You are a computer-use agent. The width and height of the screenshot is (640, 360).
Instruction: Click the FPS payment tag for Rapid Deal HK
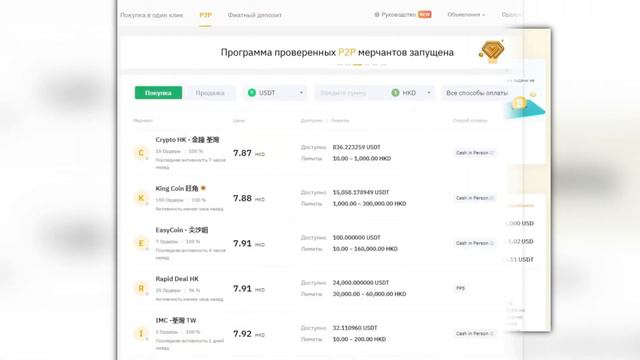(x=460, y=288)
